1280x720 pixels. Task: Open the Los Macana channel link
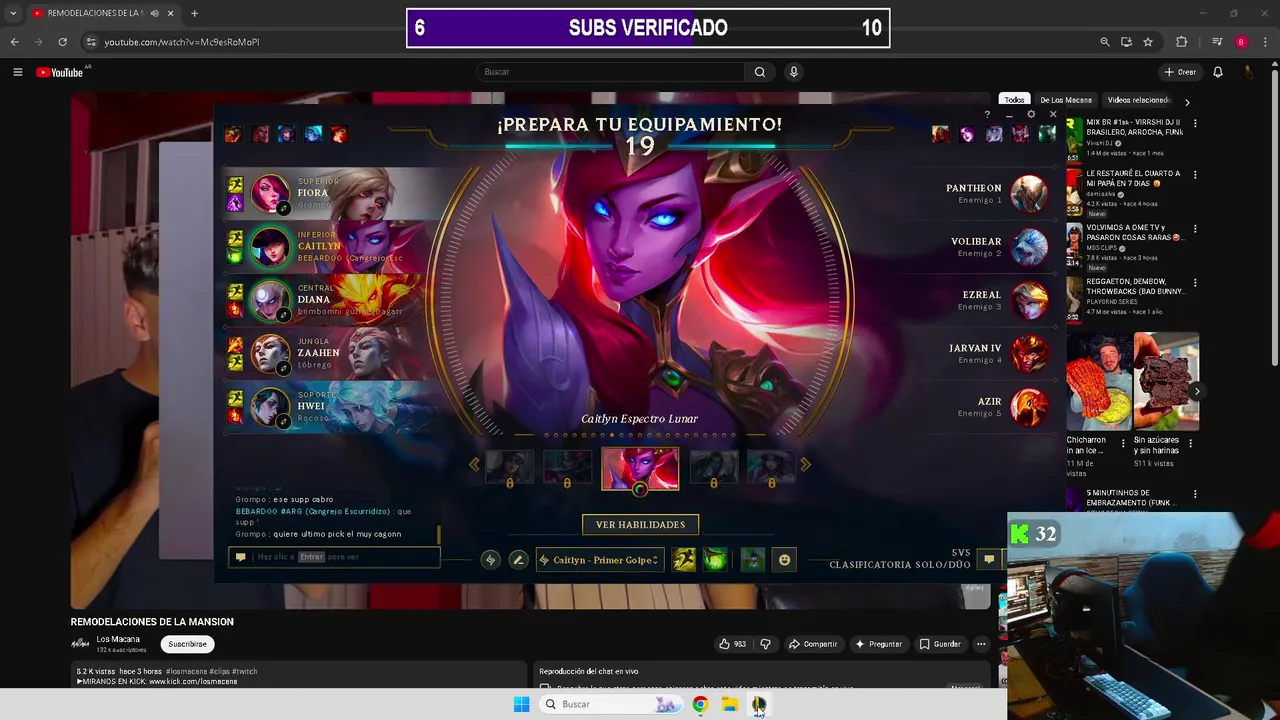point(118,639)
